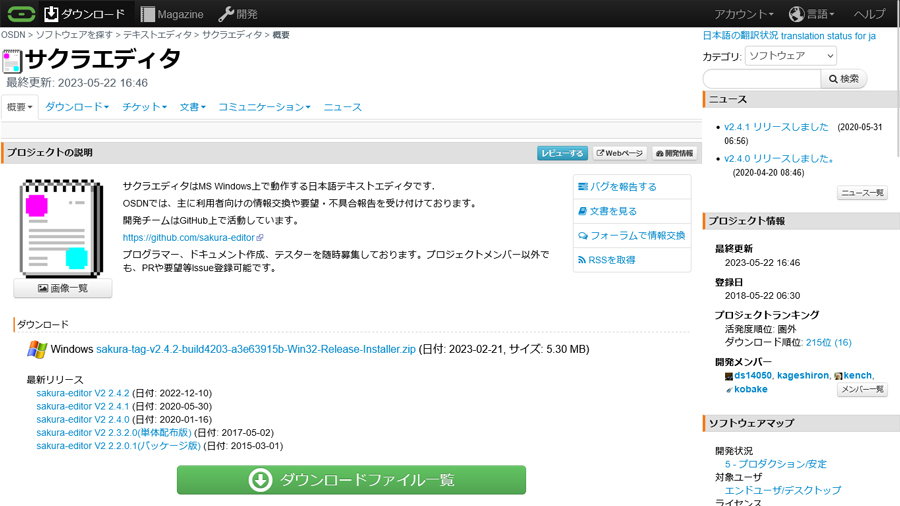Open the チケット tab

pyautogui.click(x=144, y=107)
